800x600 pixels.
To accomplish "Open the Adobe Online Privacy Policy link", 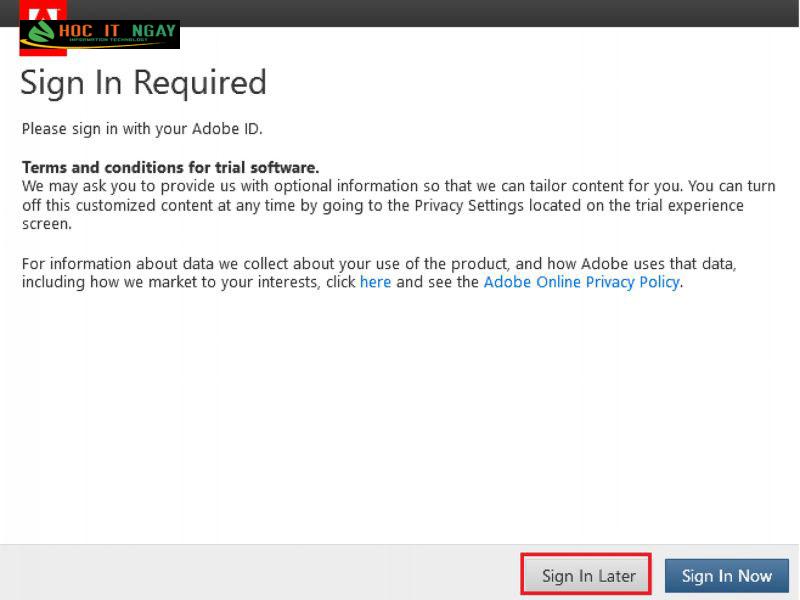I will [x=582, y=282].
